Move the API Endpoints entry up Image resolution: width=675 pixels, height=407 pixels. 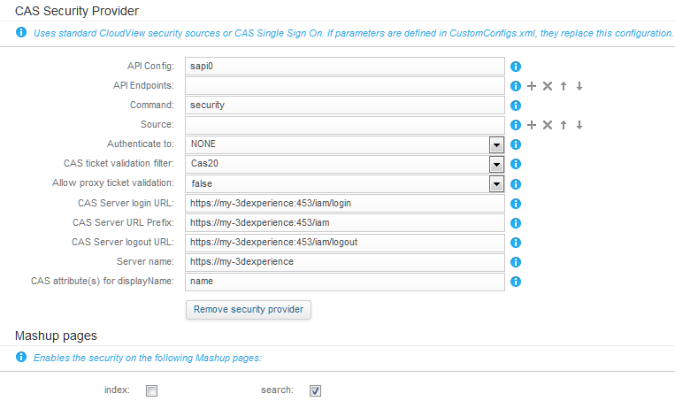[563, 86]
